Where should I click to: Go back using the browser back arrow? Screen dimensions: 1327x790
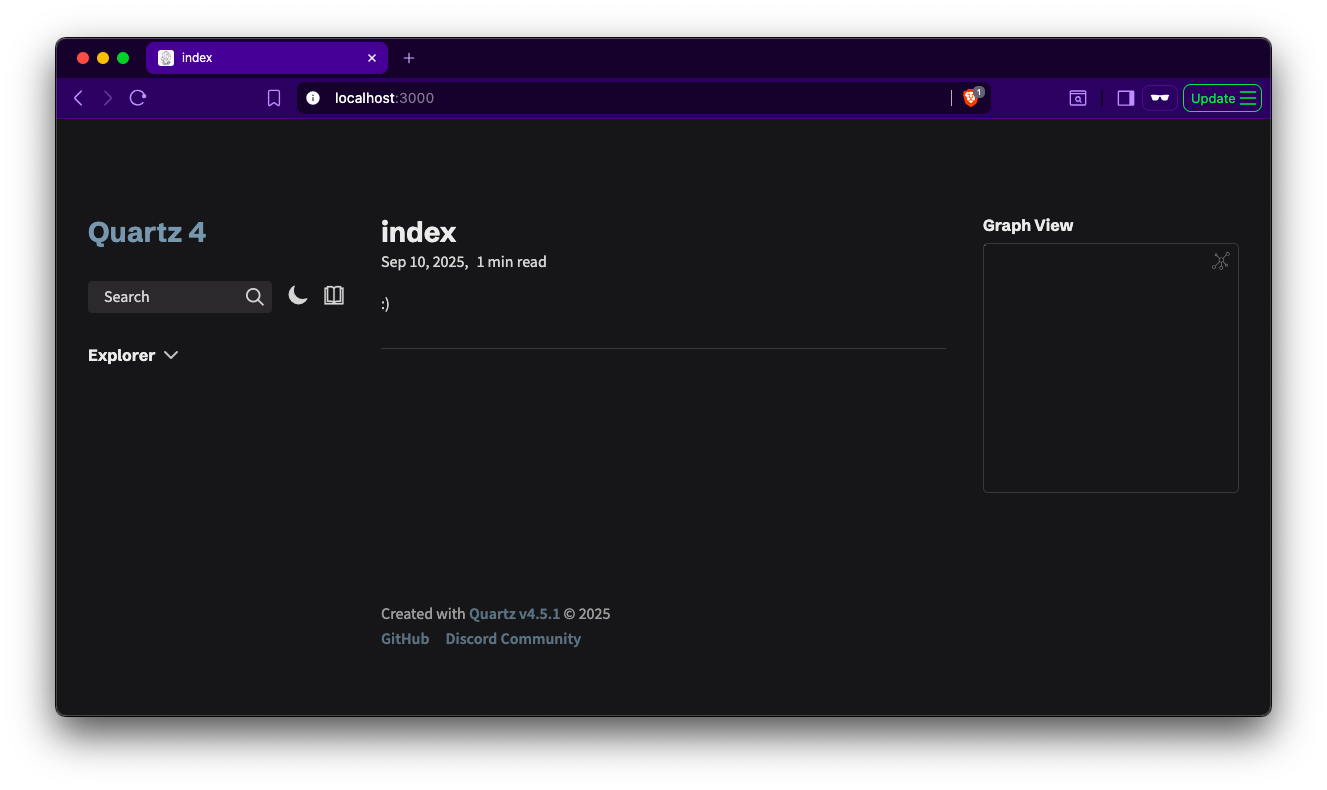click(x=79, y=98)
